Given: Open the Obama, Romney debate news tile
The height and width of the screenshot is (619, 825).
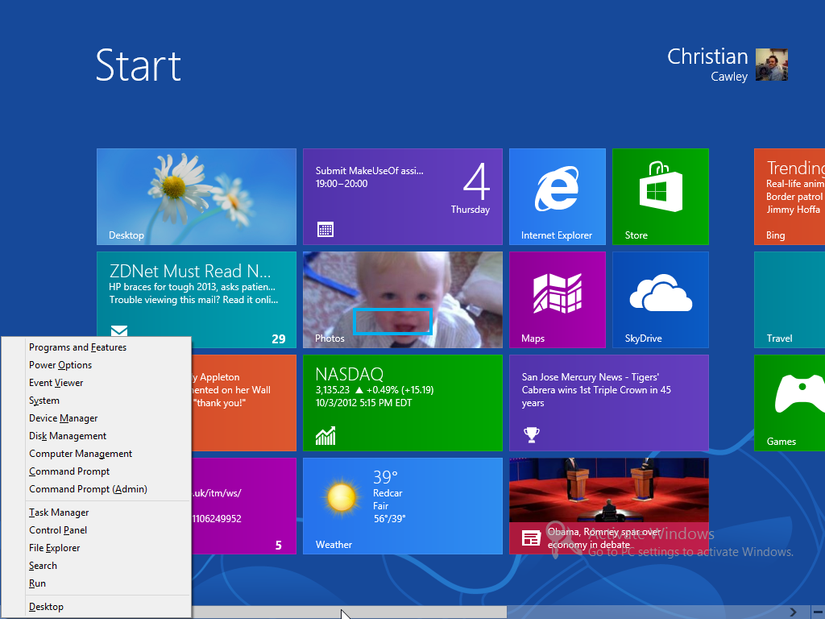Looking at the screenshot, I should pyautogui.click(x=609, y=506).
